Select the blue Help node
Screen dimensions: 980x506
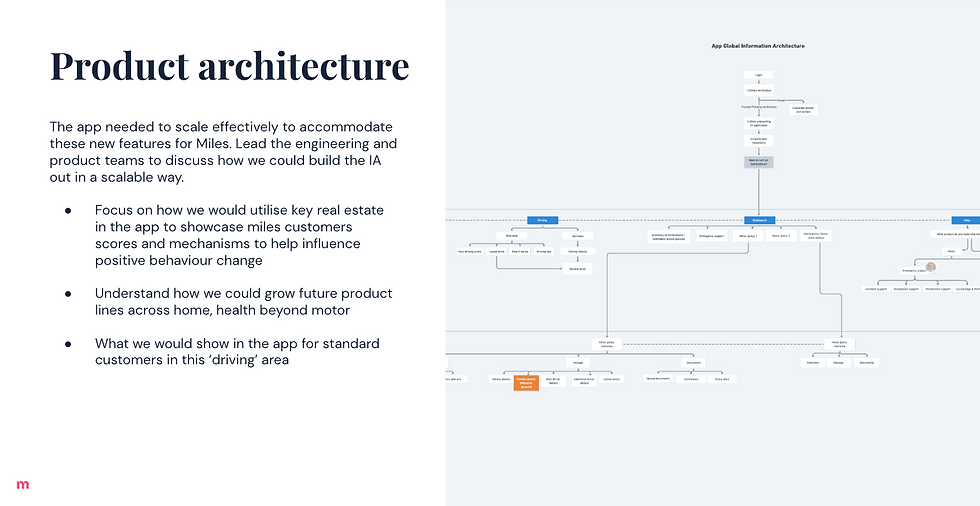click(x=966, y=220)
